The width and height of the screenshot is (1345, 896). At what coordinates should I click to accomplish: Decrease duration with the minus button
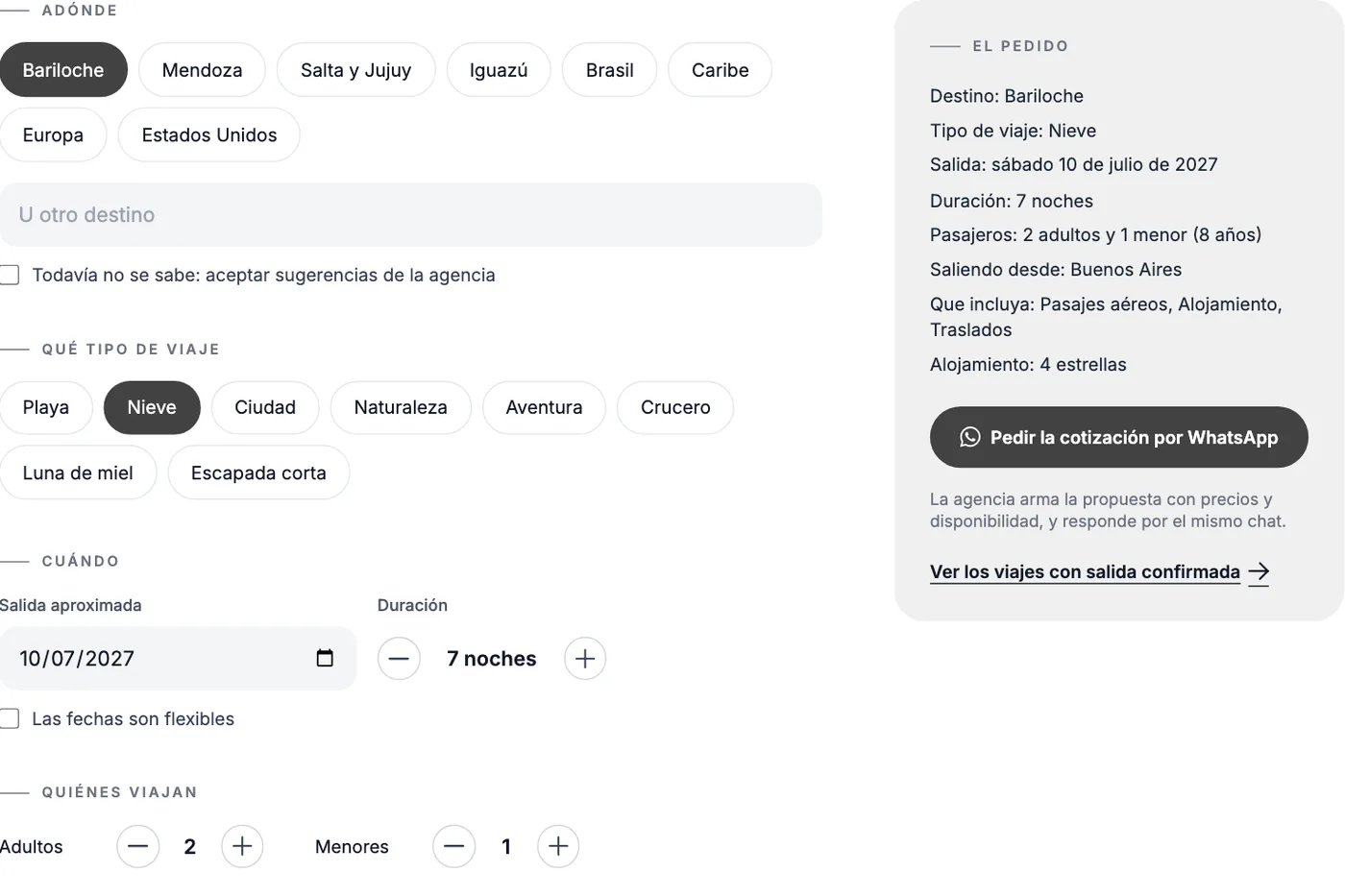point(399,659)
